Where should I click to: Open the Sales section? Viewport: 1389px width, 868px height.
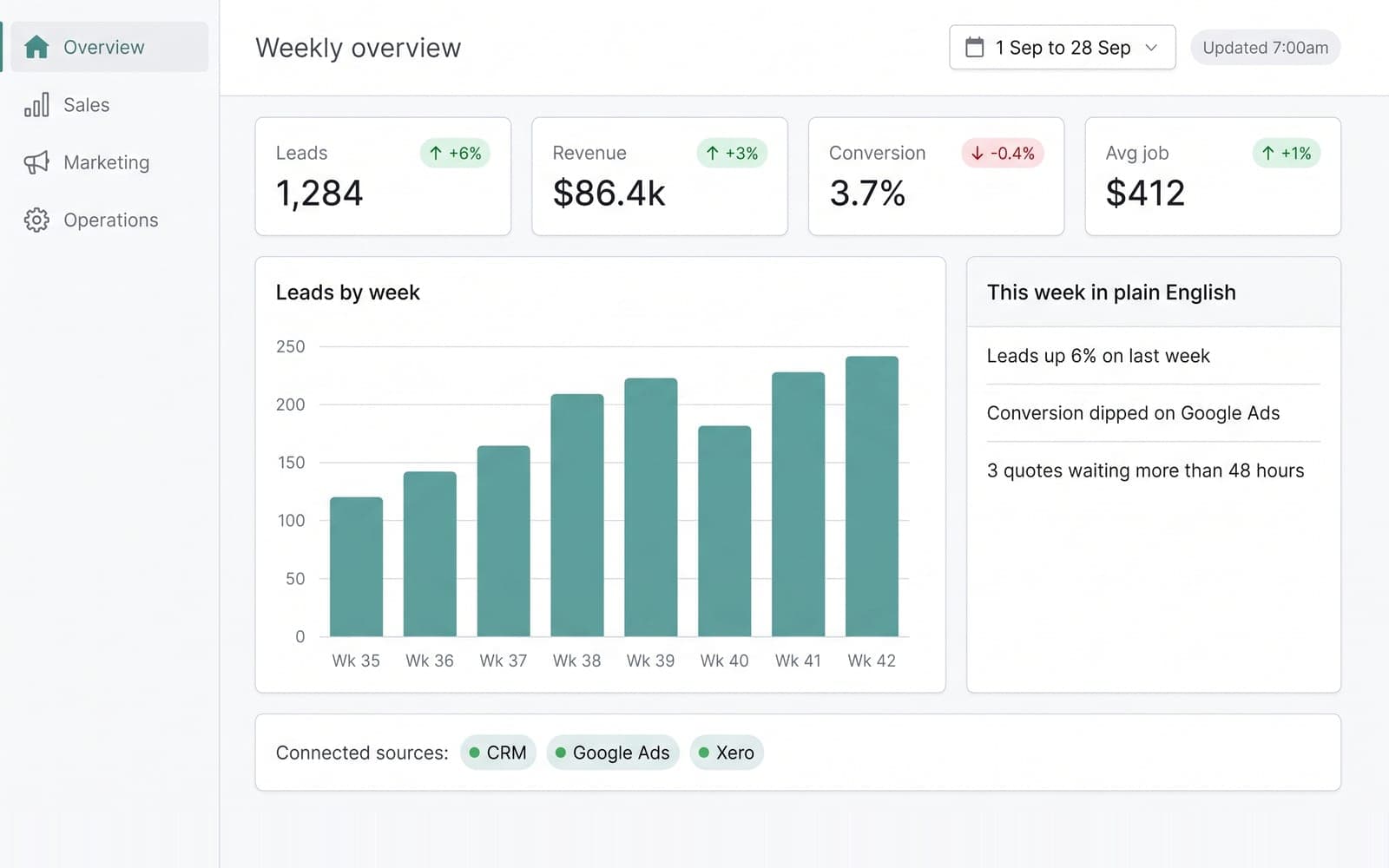109,105
